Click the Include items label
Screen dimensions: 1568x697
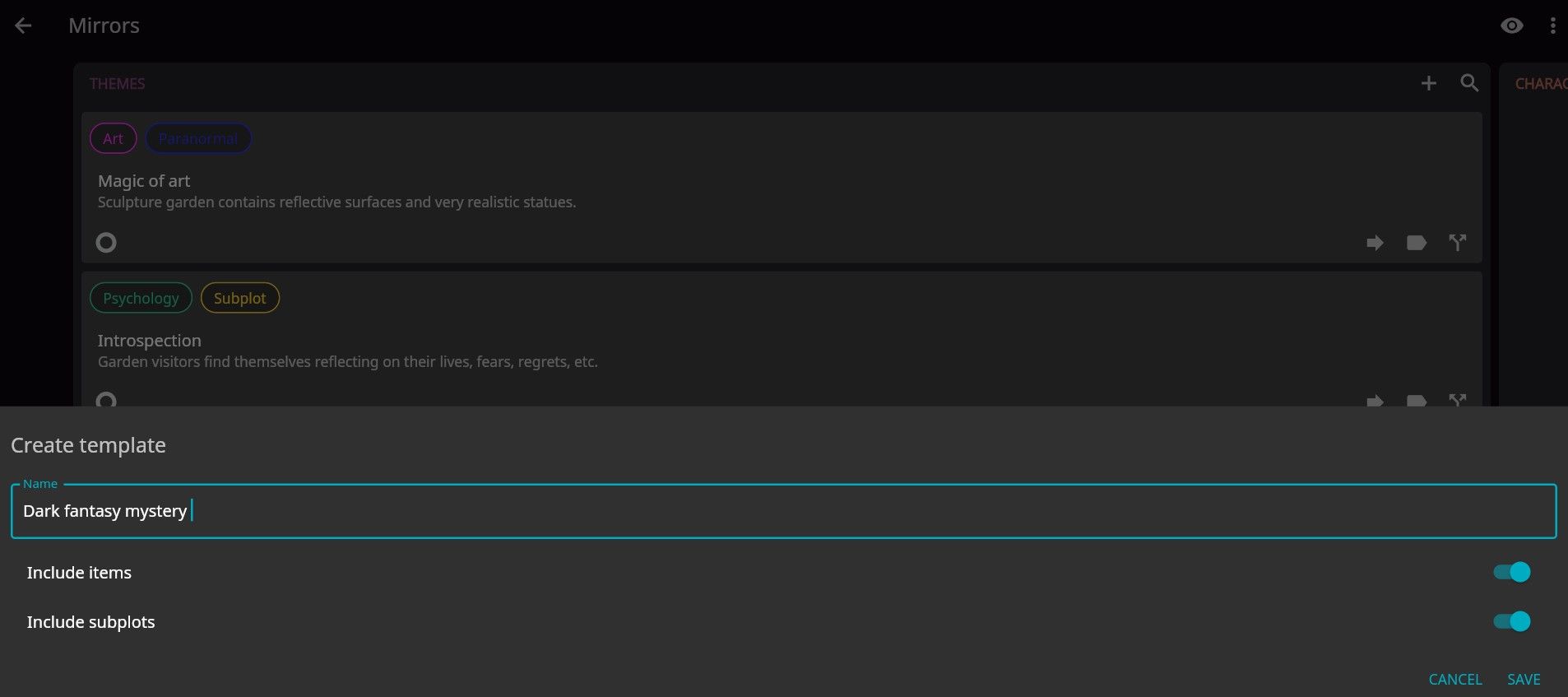click(x=79, y=573)
